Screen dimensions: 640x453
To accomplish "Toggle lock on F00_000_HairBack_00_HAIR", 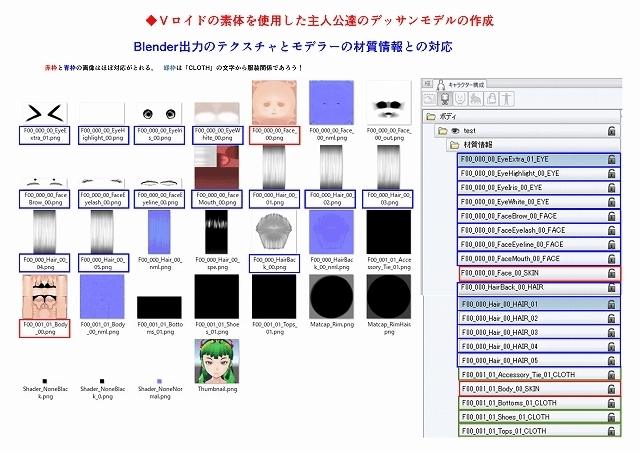I will pyautogui.click(x=611, y=288).
